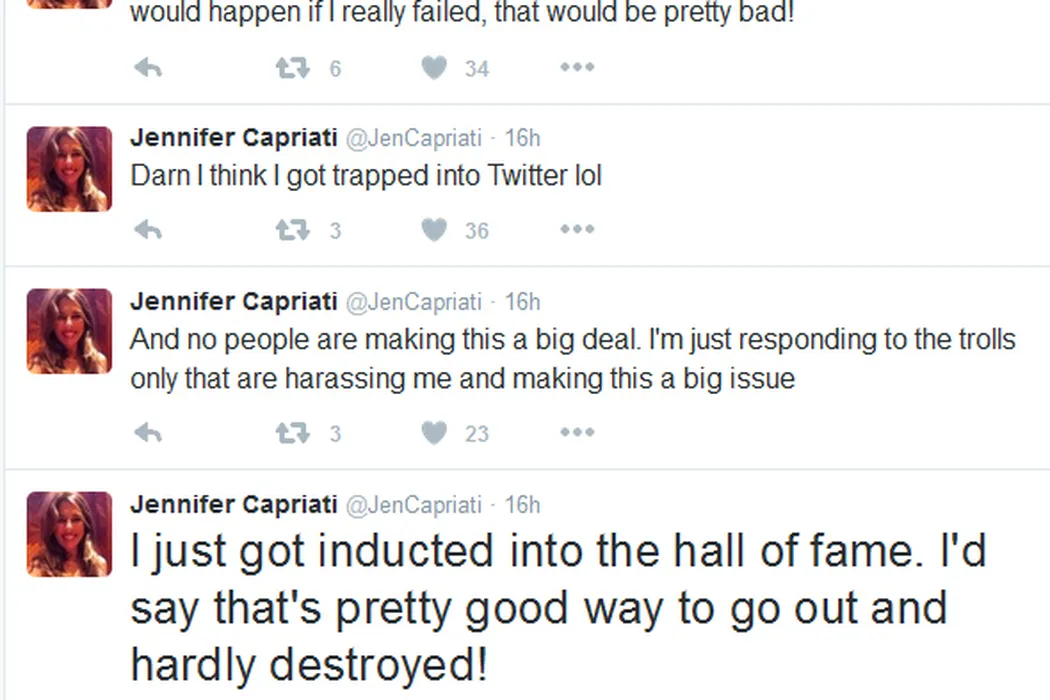1050x700 pixels.
Task: Retweet the tweet with 6 retweets
Action: [x=292, y=68]
